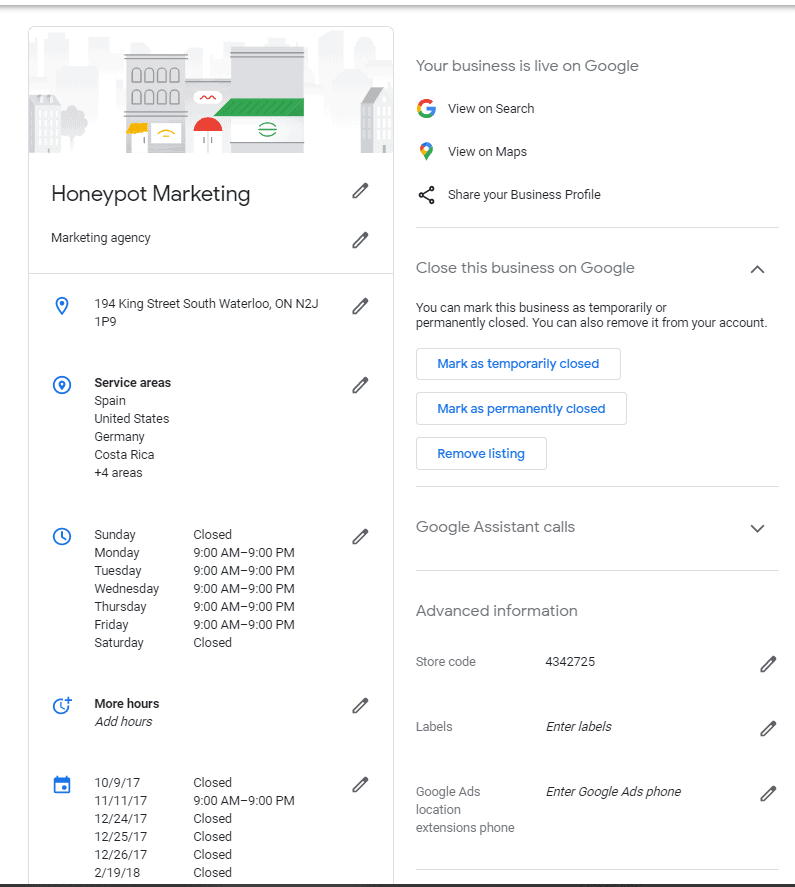Click the blue clock hours icon
Image resolution: width=795 pixels, height=887 pixels.
point(62,536)
